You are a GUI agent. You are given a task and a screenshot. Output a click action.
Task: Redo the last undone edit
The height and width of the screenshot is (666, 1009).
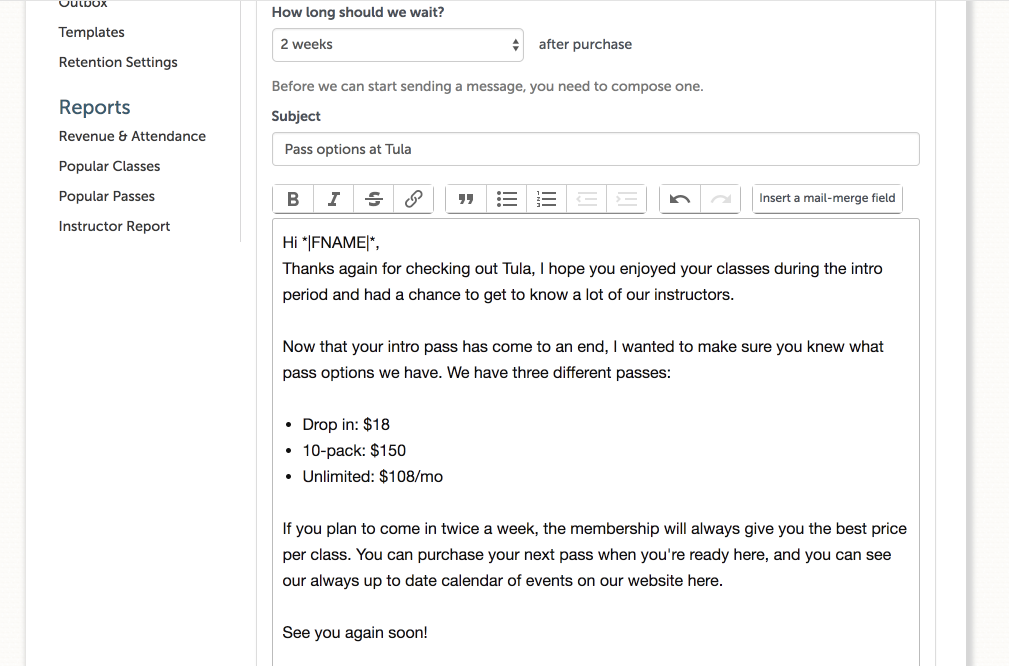point(720,199)
